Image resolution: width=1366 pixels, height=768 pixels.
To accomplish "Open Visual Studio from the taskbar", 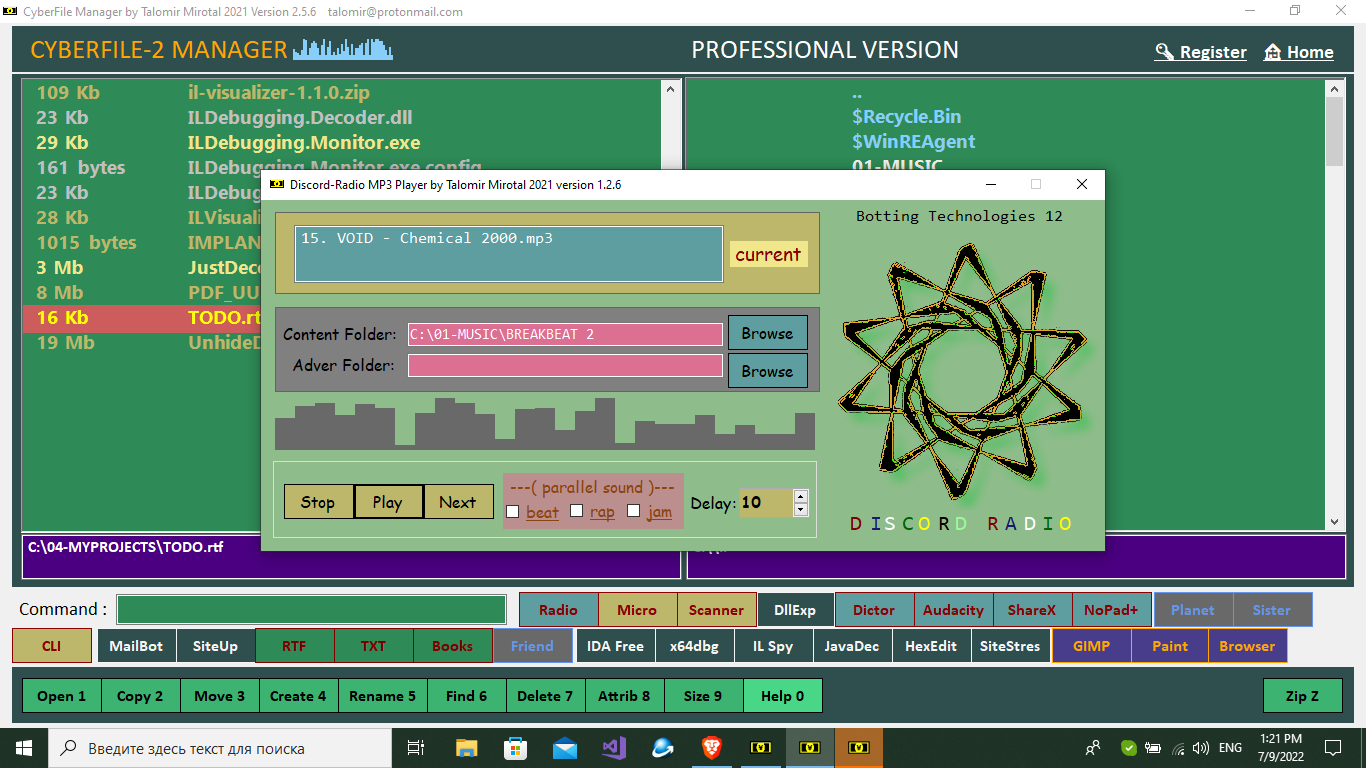I will click(x=613, y=747).
